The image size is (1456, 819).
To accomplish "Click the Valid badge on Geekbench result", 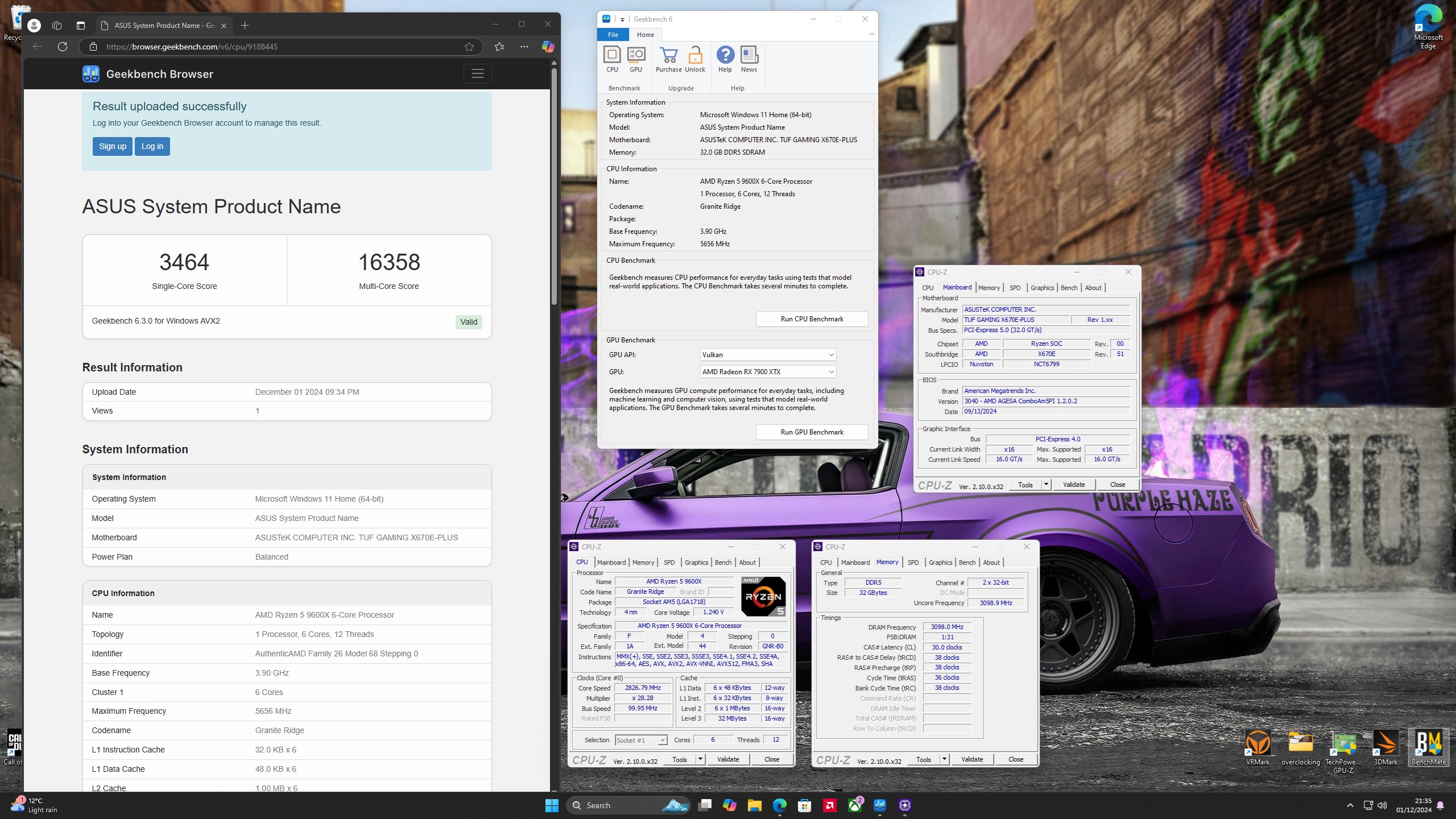I will (x=469, y=322).
